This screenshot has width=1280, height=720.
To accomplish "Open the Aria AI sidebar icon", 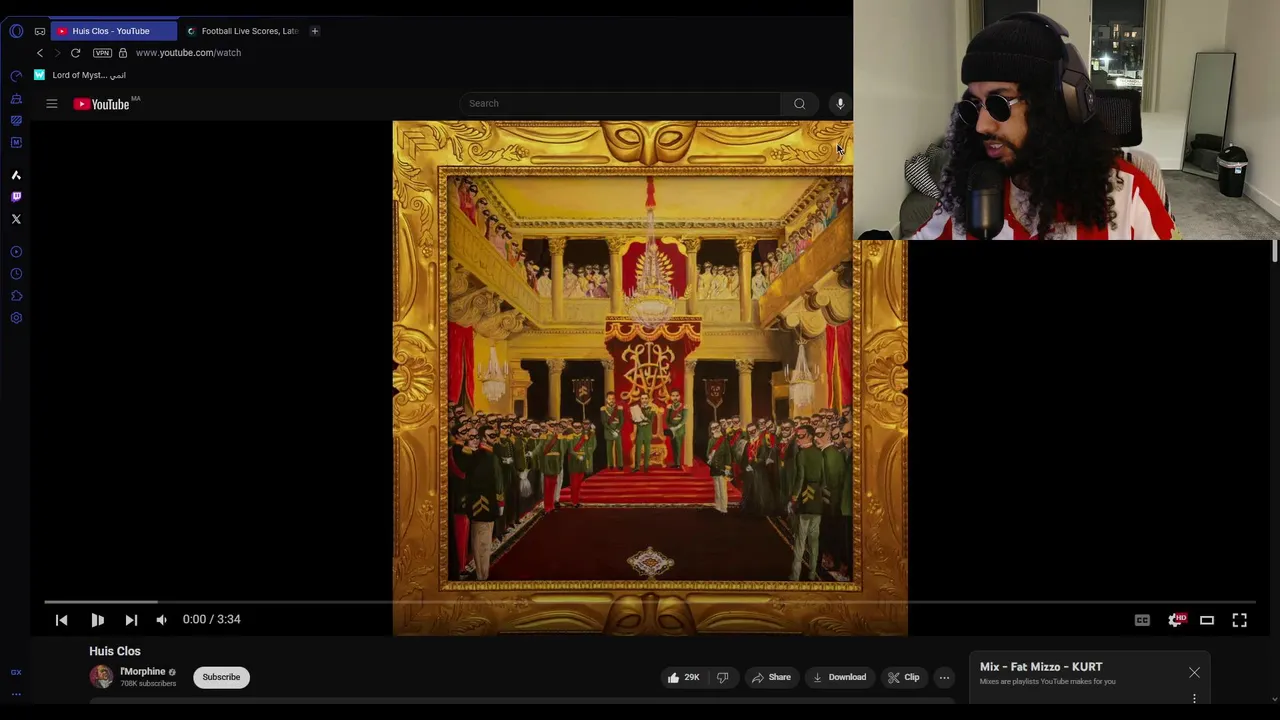I will 16,175.
